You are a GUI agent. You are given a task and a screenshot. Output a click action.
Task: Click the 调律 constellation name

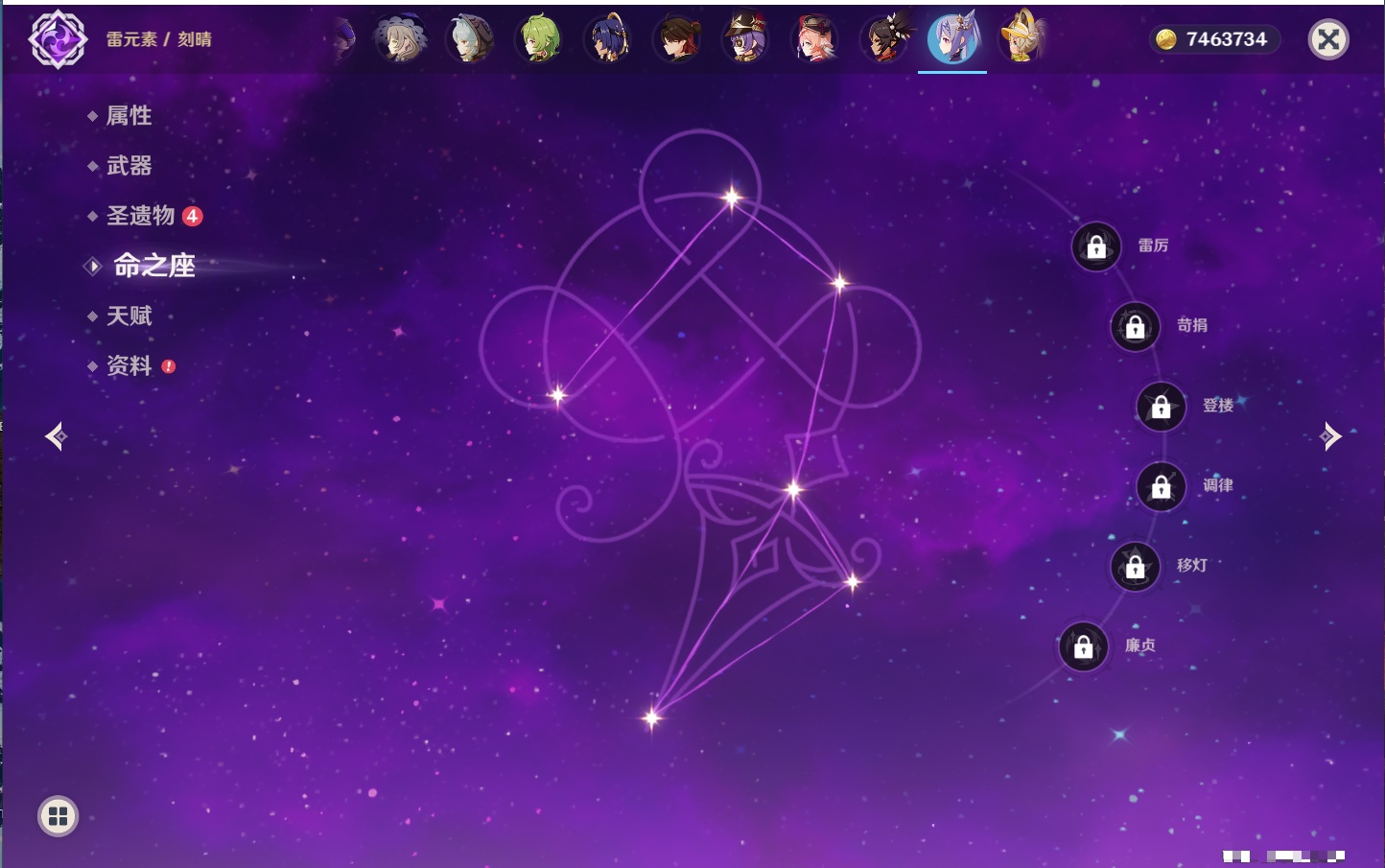click(1218, 485)
